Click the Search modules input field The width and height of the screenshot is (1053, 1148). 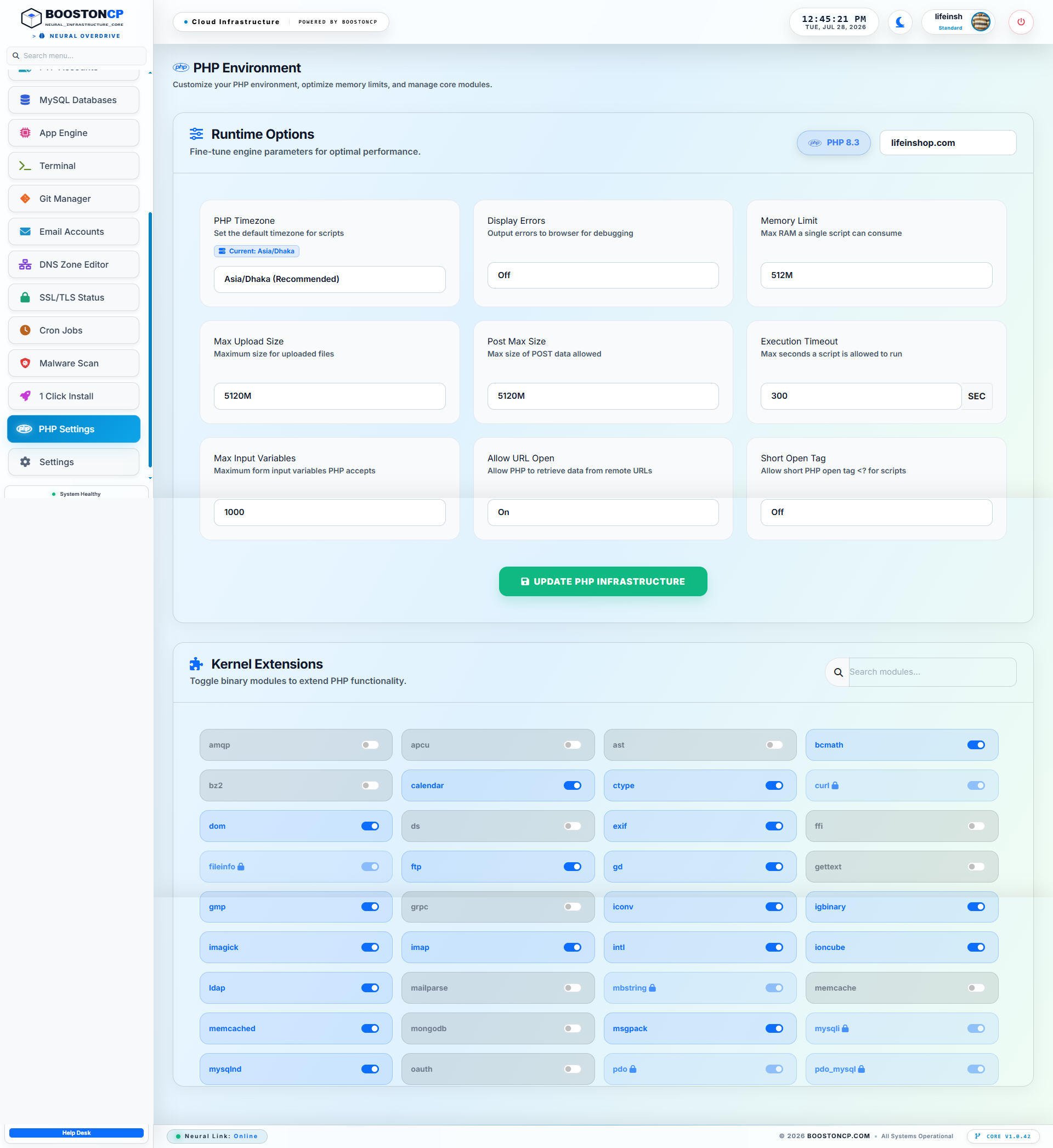932,672
